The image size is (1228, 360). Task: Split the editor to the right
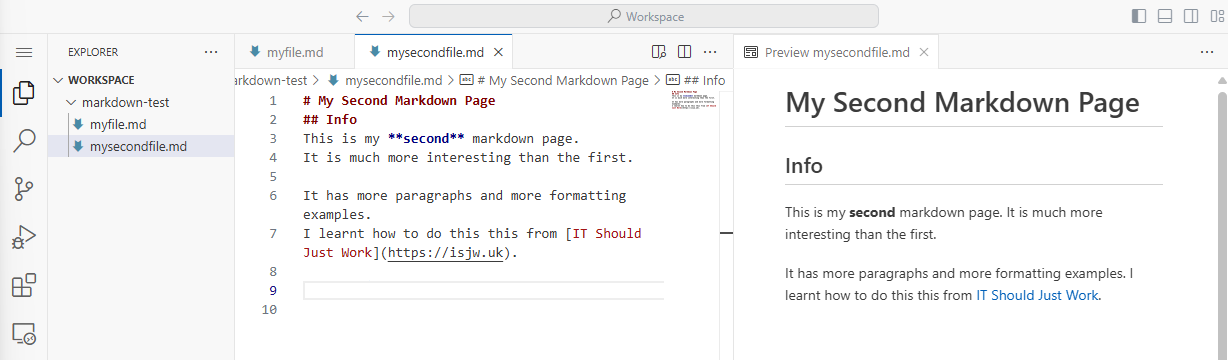click(685, 52)
